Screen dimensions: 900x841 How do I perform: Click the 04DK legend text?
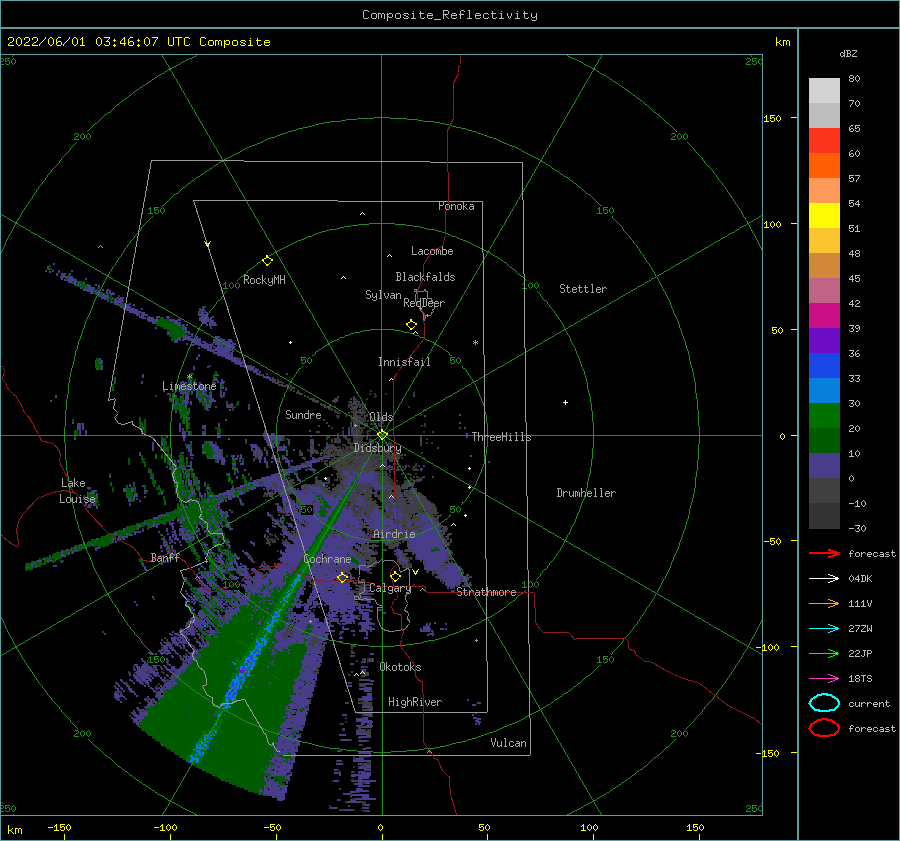tap(860, 578)
